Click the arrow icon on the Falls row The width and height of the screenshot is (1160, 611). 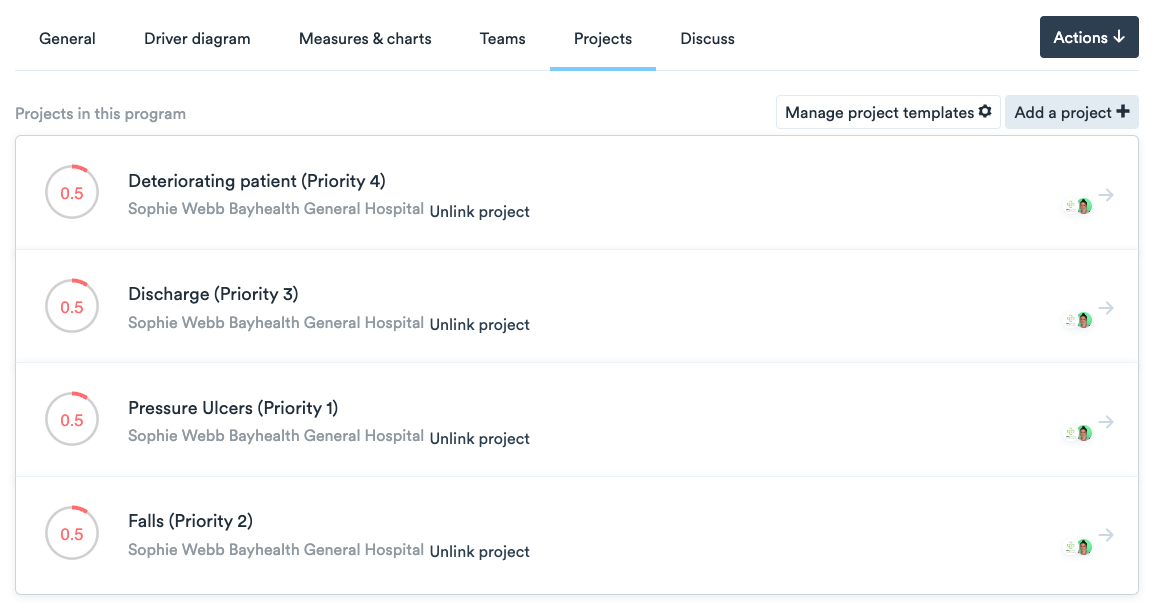click(x=1106, y=536)
